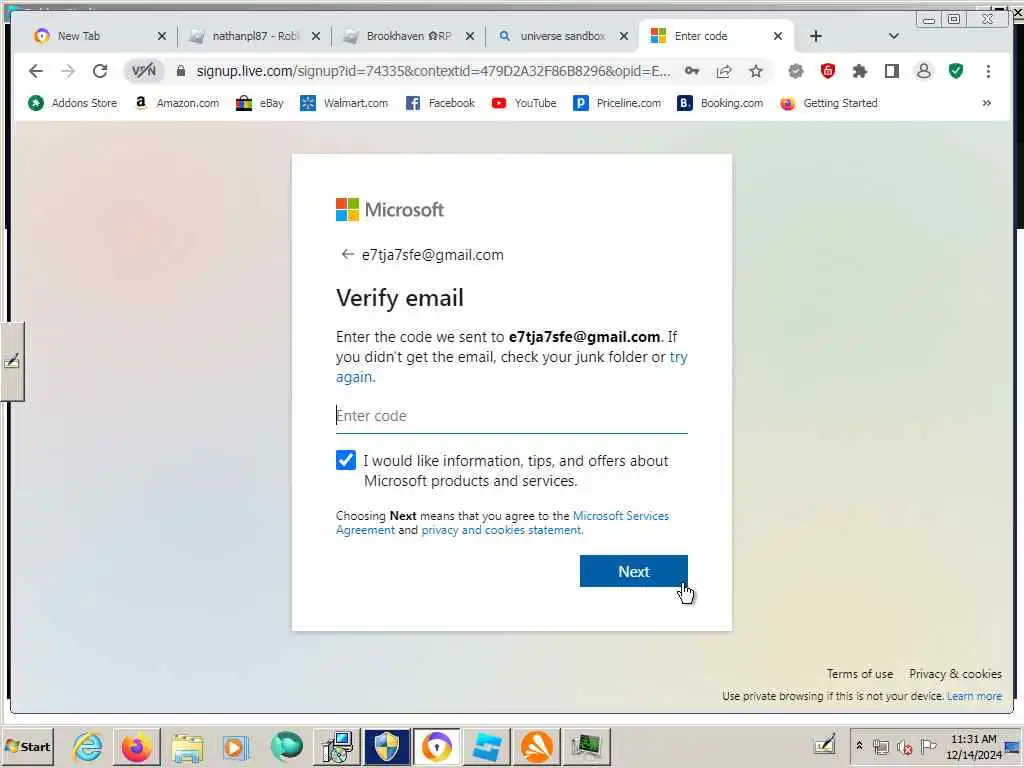Open a new tab with plus button
This screenshot has width=1024, height=768.
(816, 36)
